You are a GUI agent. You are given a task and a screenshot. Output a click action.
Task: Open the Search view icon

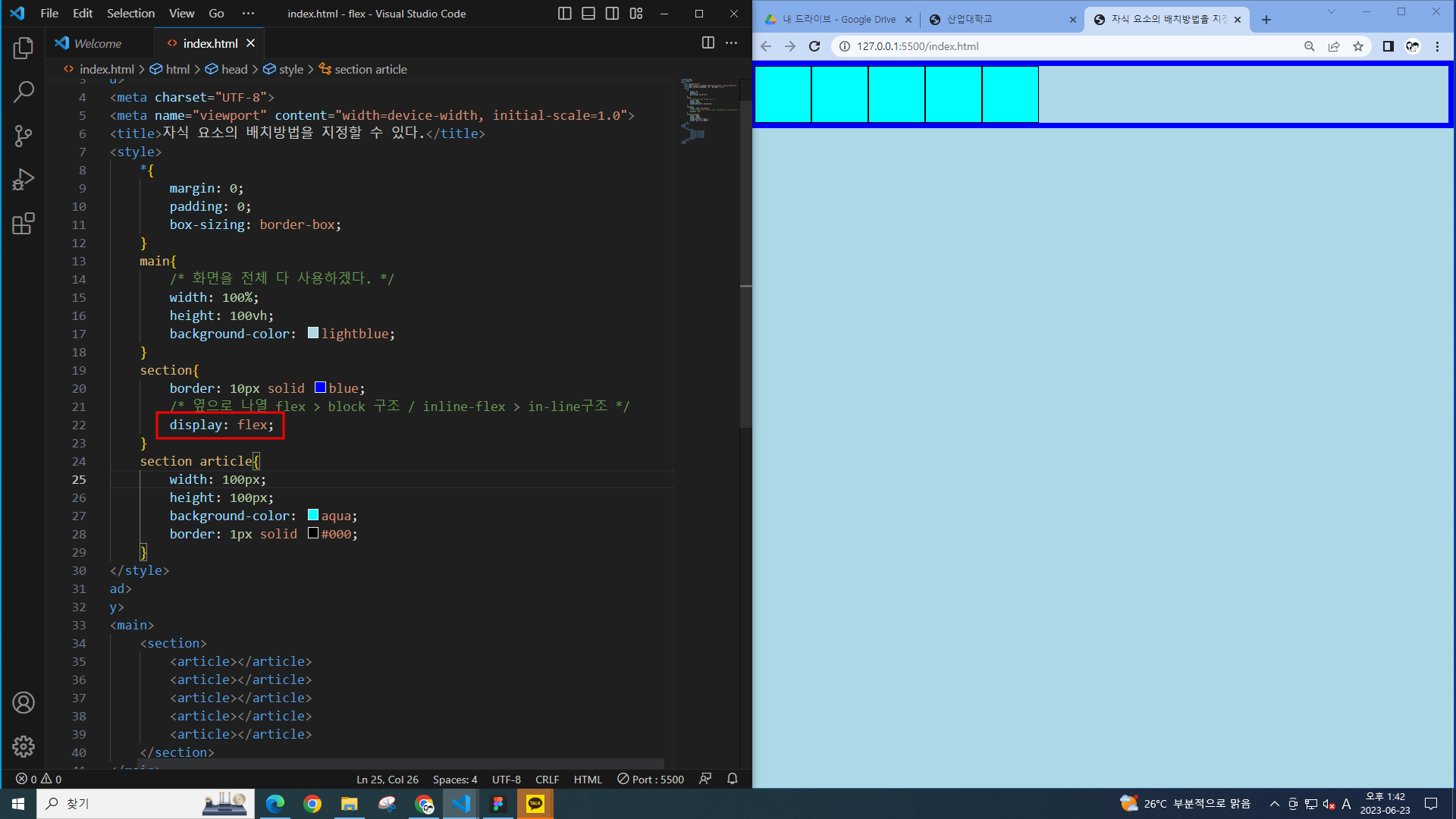point(24,93)
